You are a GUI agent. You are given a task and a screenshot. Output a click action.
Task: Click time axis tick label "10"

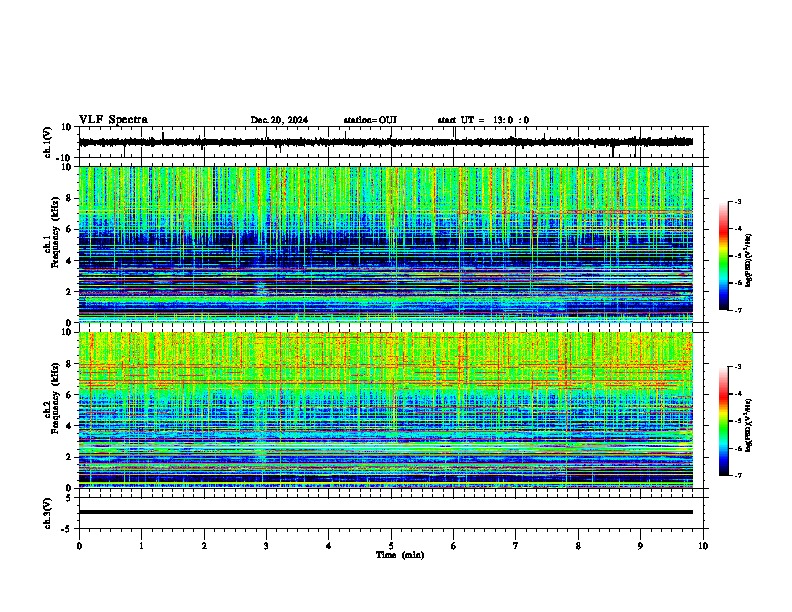click(x=703, y=546)
